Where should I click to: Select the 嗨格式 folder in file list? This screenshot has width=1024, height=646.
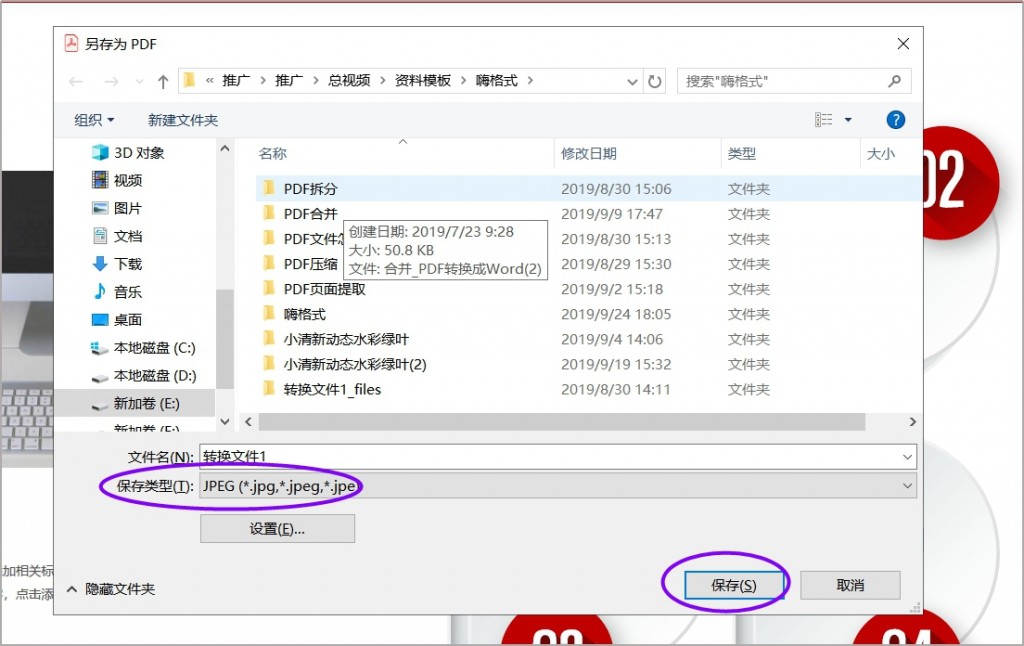pyautogui.click(x=304, y=314)
